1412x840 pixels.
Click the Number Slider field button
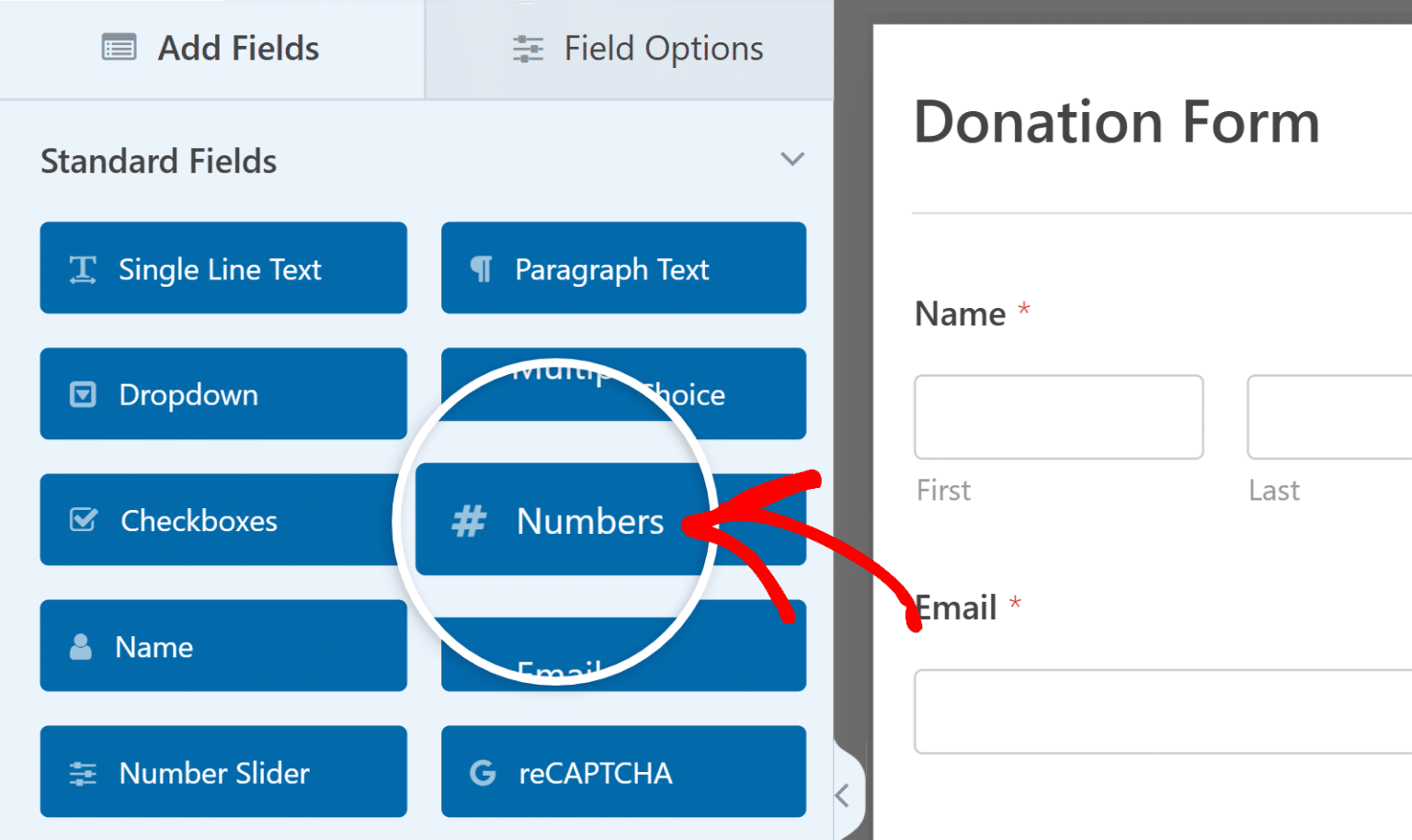click(222, 773)
